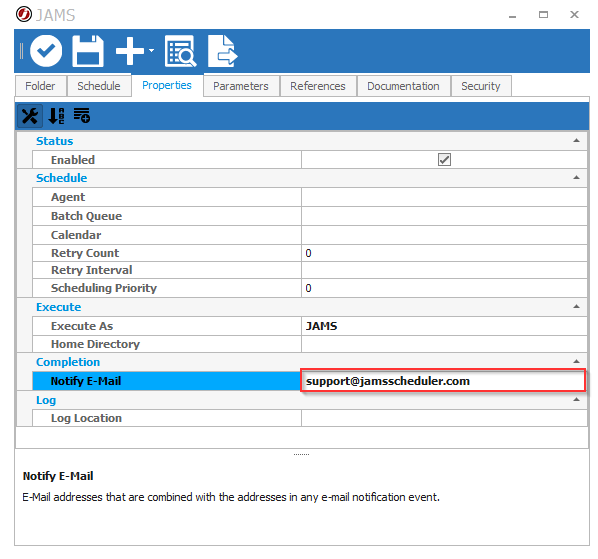The width and height of the screenshot is (598, 559).
Task: Click the view history magnifier icon
Action: pos(180,51)
